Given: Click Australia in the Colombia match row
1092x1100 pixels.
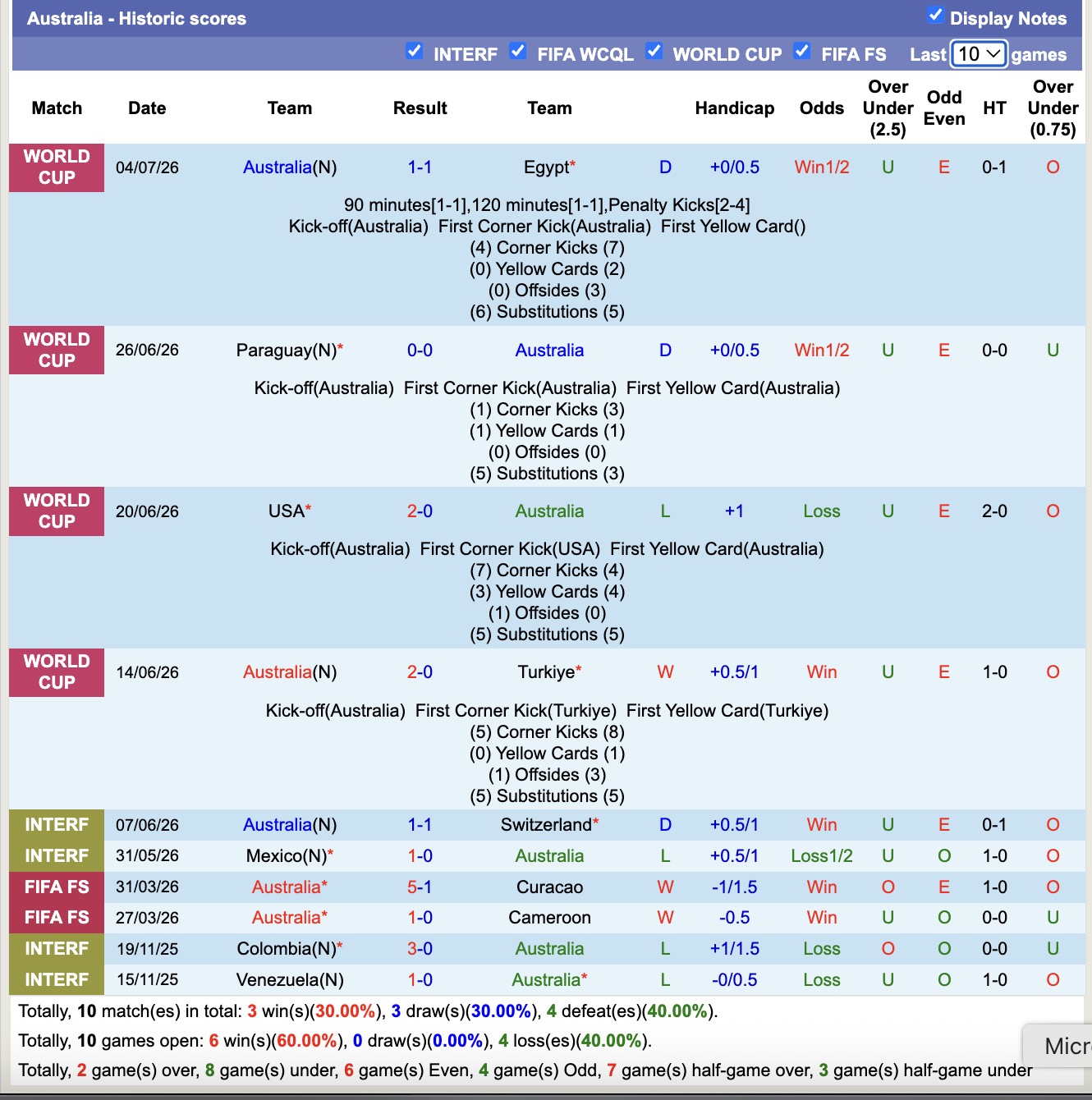Looking at the screenshot, I should click(549, 949).
